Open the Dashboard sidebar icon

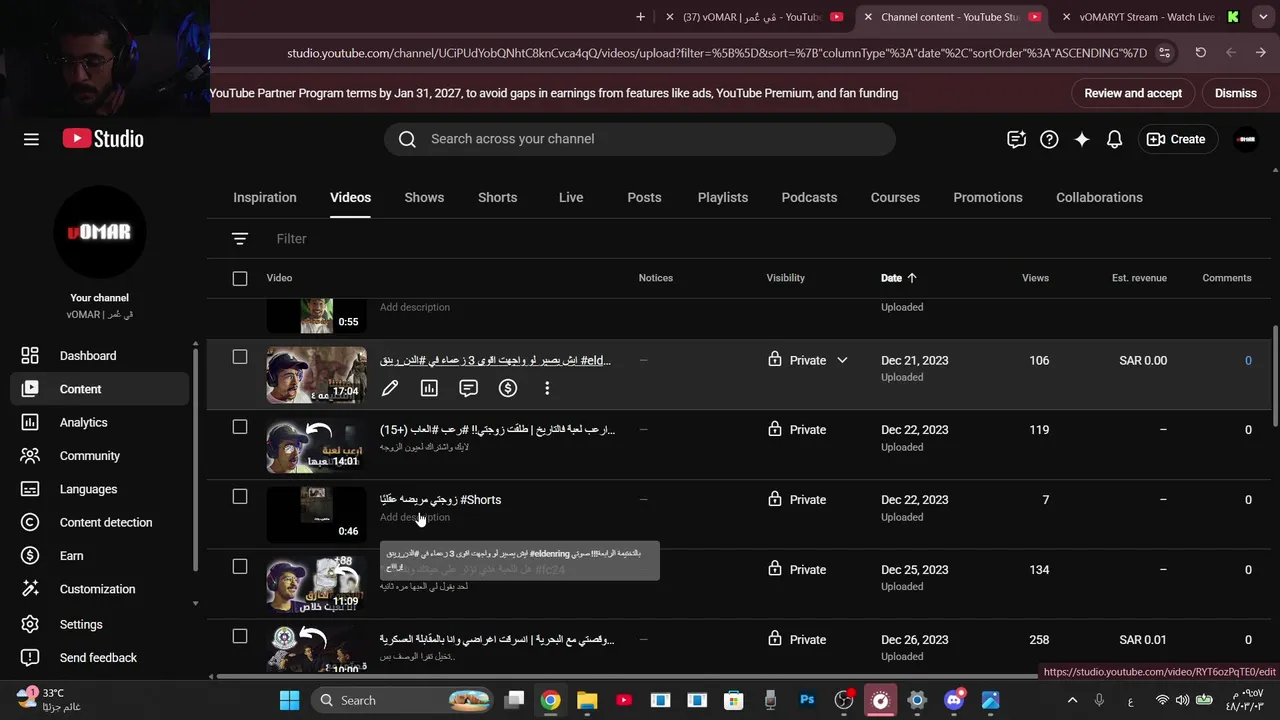pyautogui.click(x=30, y=356)
